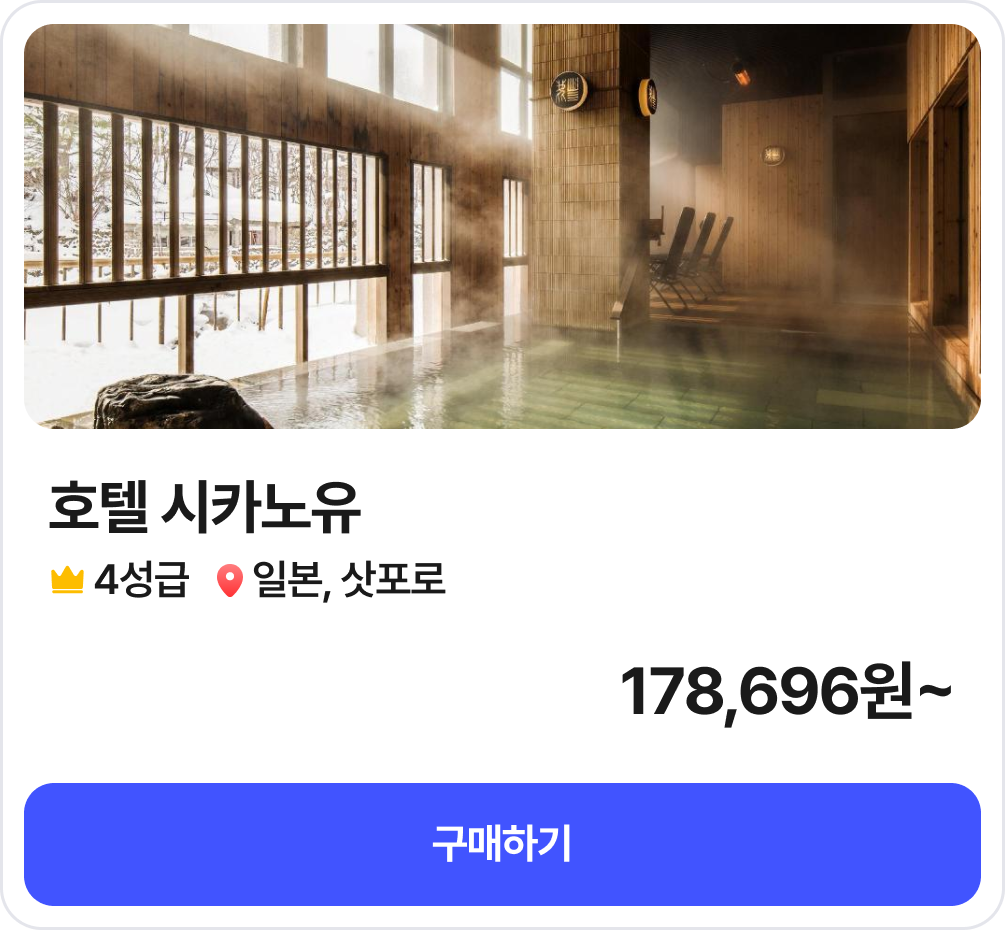Click the 일본 country text
Screen dimensions: 1005x930
pos(288,580)
